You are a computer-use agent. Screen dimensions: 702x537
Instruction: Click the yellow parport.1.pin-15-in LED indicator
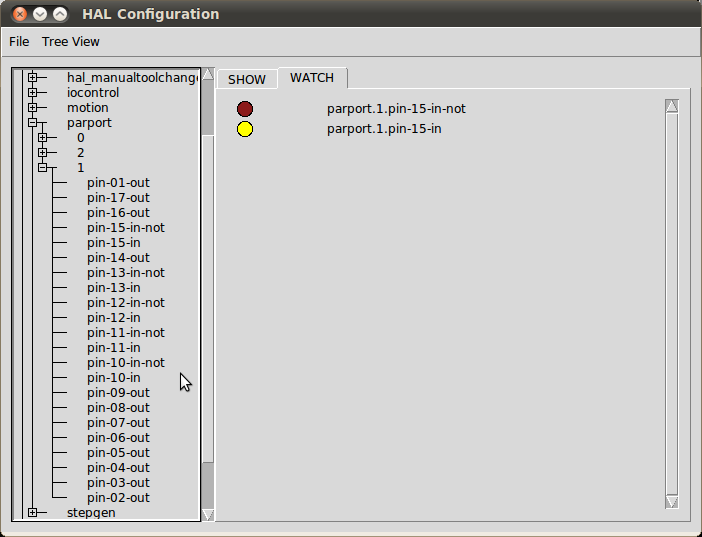pyautogui.click(x=245, y=129)
